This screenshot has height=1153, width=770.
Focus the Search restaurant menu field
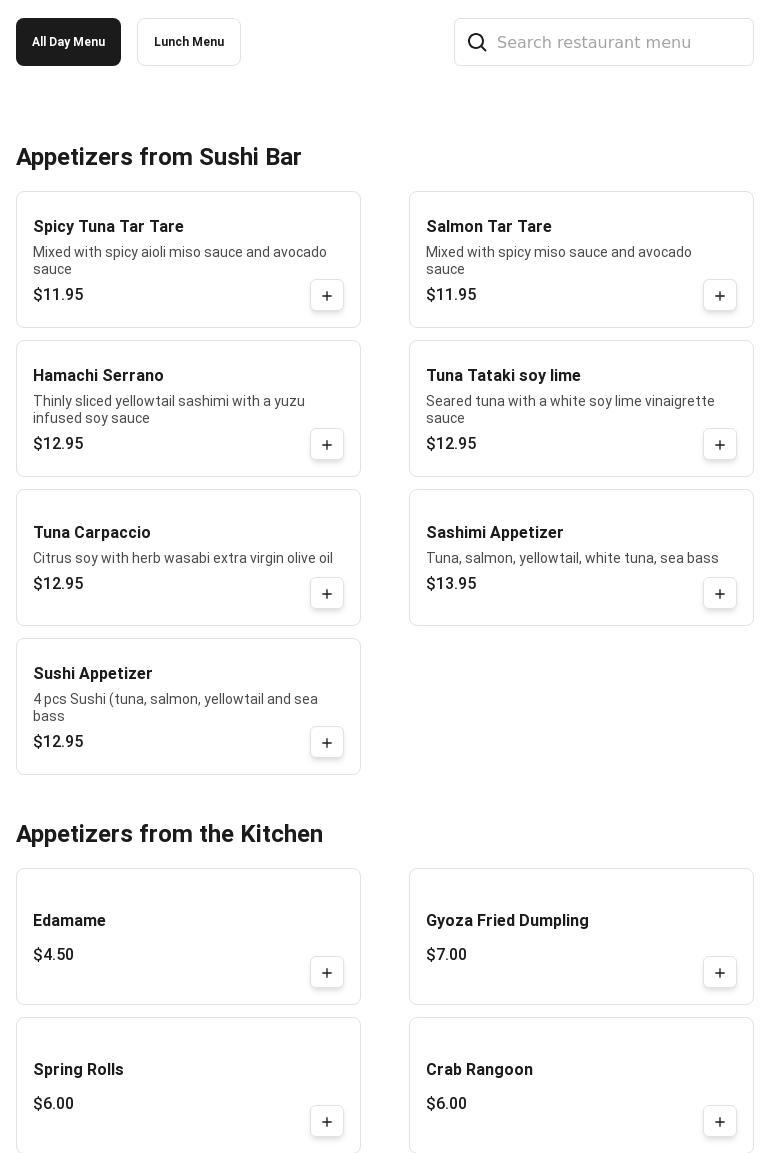[620, 42]
